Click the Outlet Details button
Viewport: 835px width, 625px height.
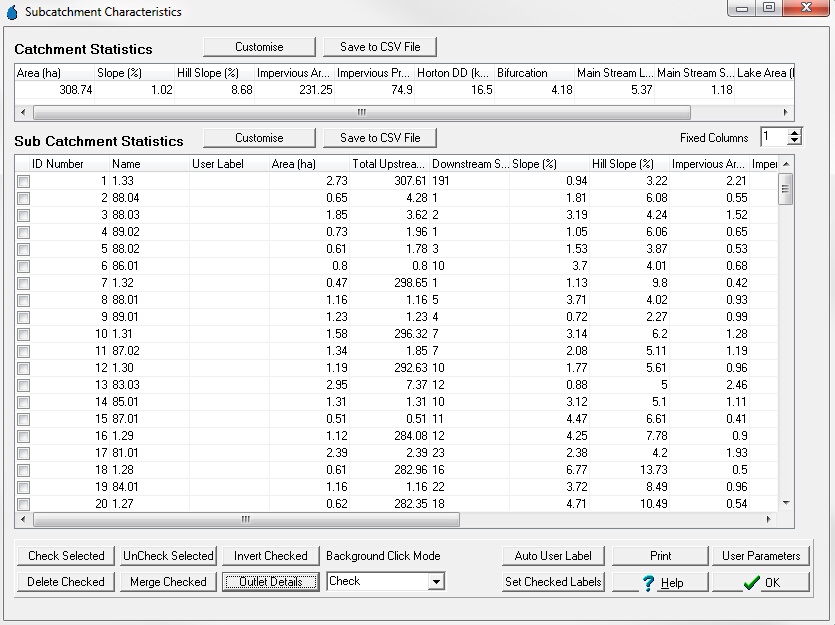click(x=270, y=582)
